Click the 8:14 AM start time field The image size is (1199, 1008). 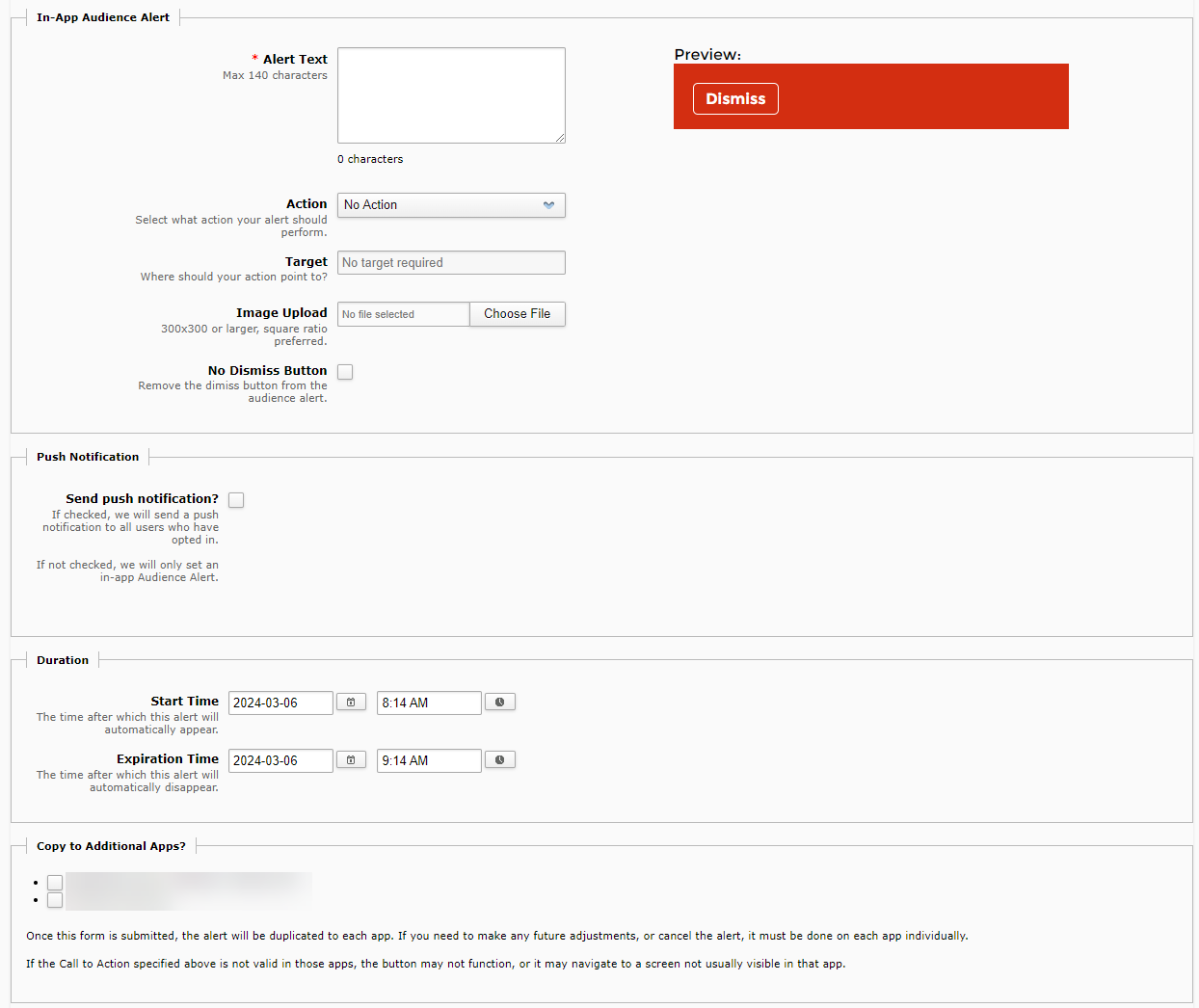point(429,703)
